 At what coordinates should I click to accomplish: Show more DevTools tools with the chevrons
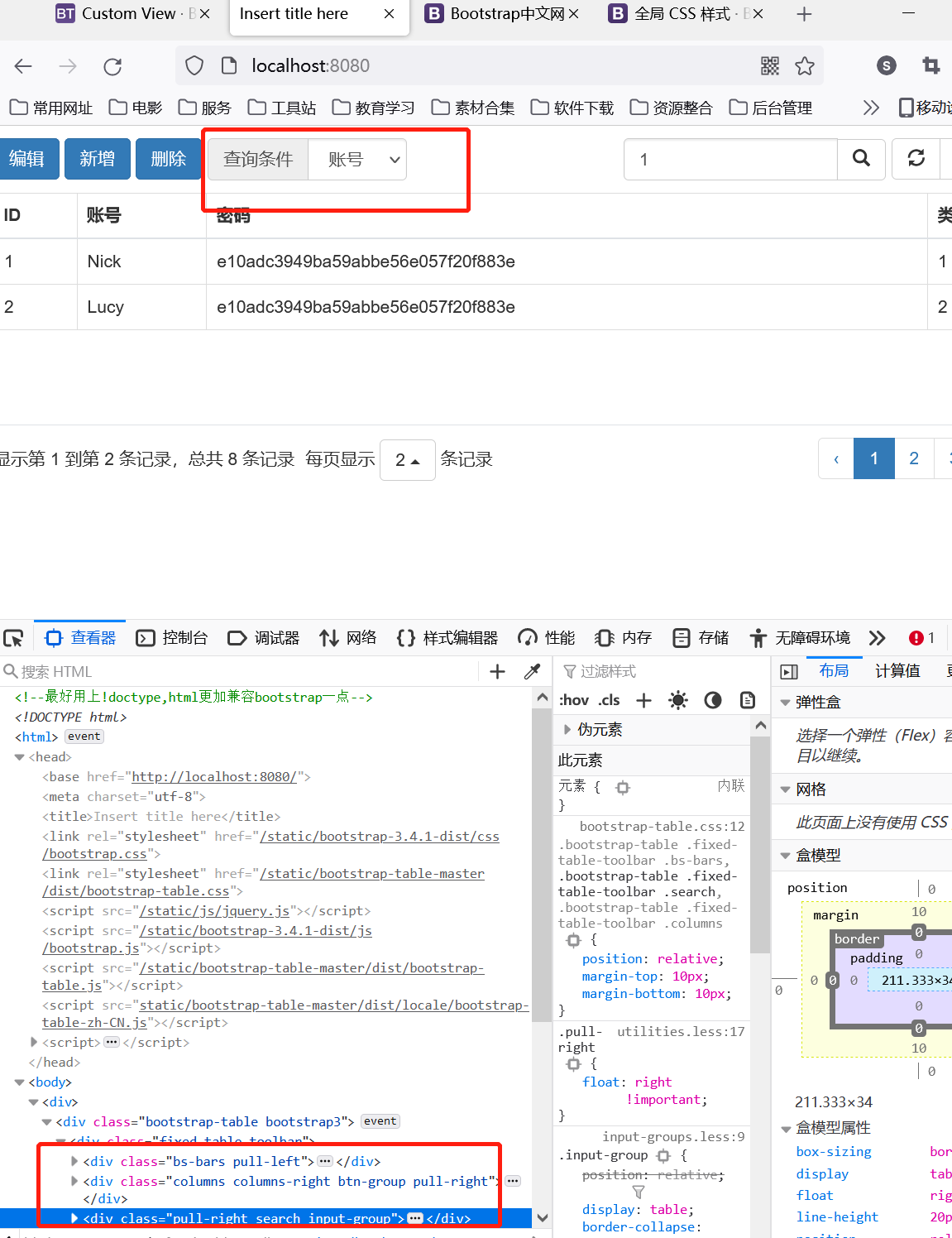pos(878,638)
